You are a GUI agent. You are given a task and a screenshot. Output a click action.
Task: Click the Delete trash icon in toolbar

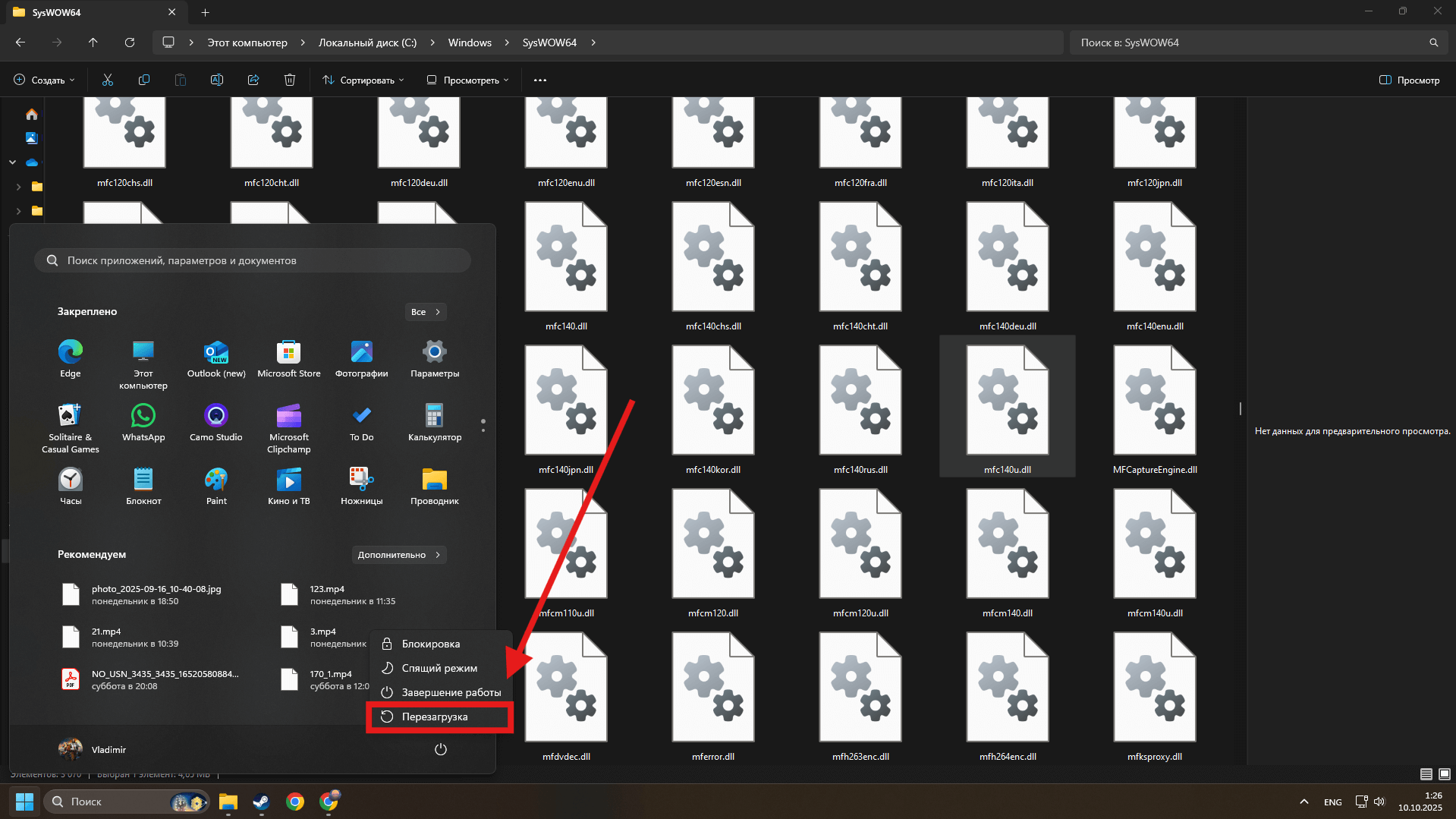pos(289,80)
